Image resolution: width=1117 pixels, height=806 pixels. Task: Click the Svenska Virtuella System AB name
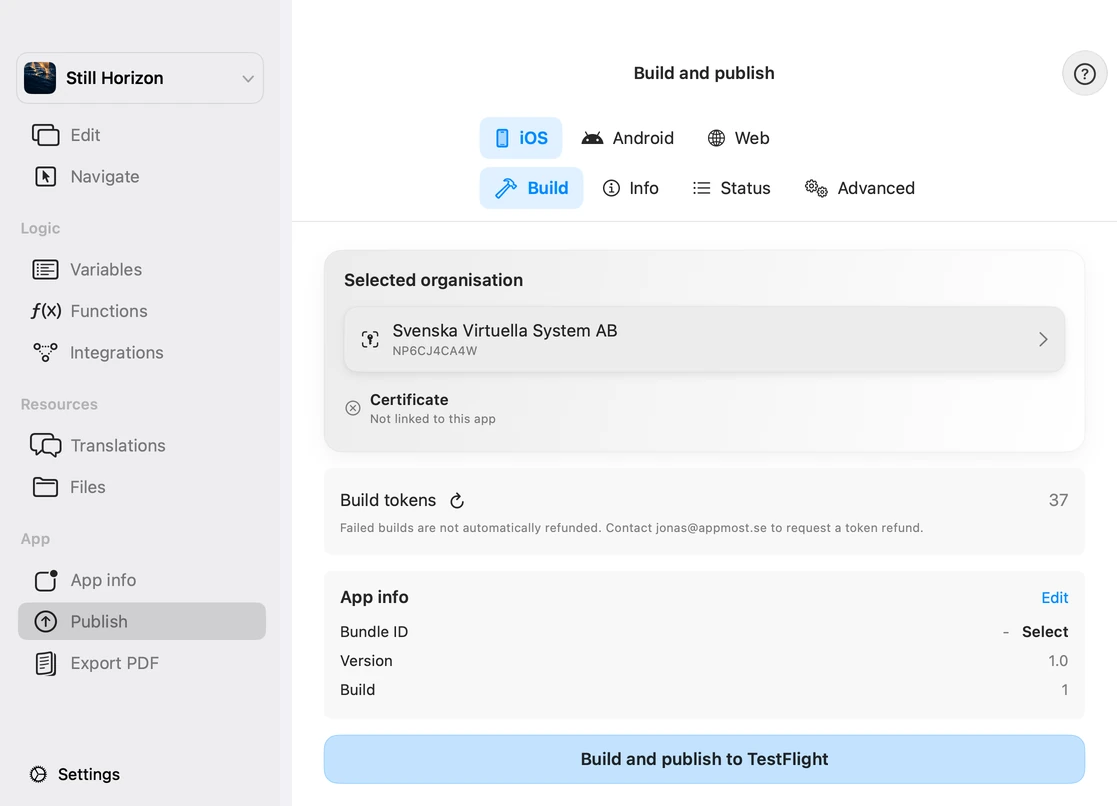pos(504,331)
